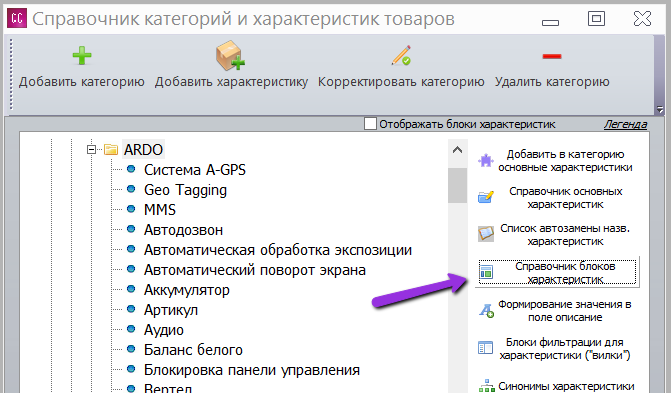The image size is (671, 393).
Task: Open Формирование значения в поле описание
Action: (565, 311)
